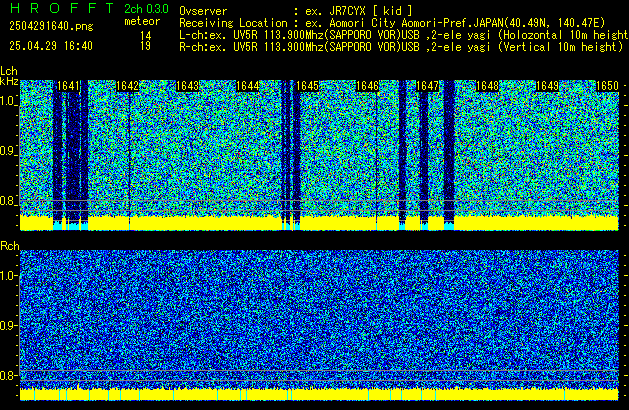629x410 pixels.
Task: Click the 1643 time marker
Action: coord(187,86)
